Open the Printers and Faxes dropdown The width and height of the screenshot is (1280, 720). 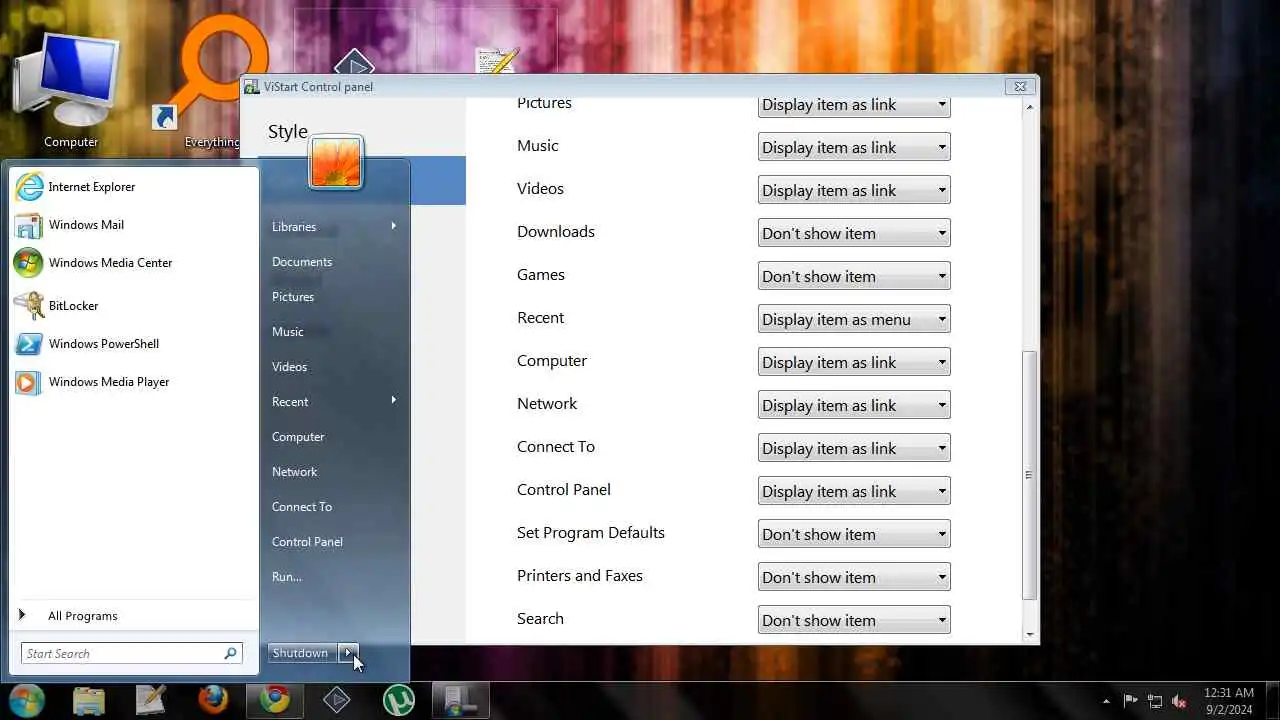854,577
